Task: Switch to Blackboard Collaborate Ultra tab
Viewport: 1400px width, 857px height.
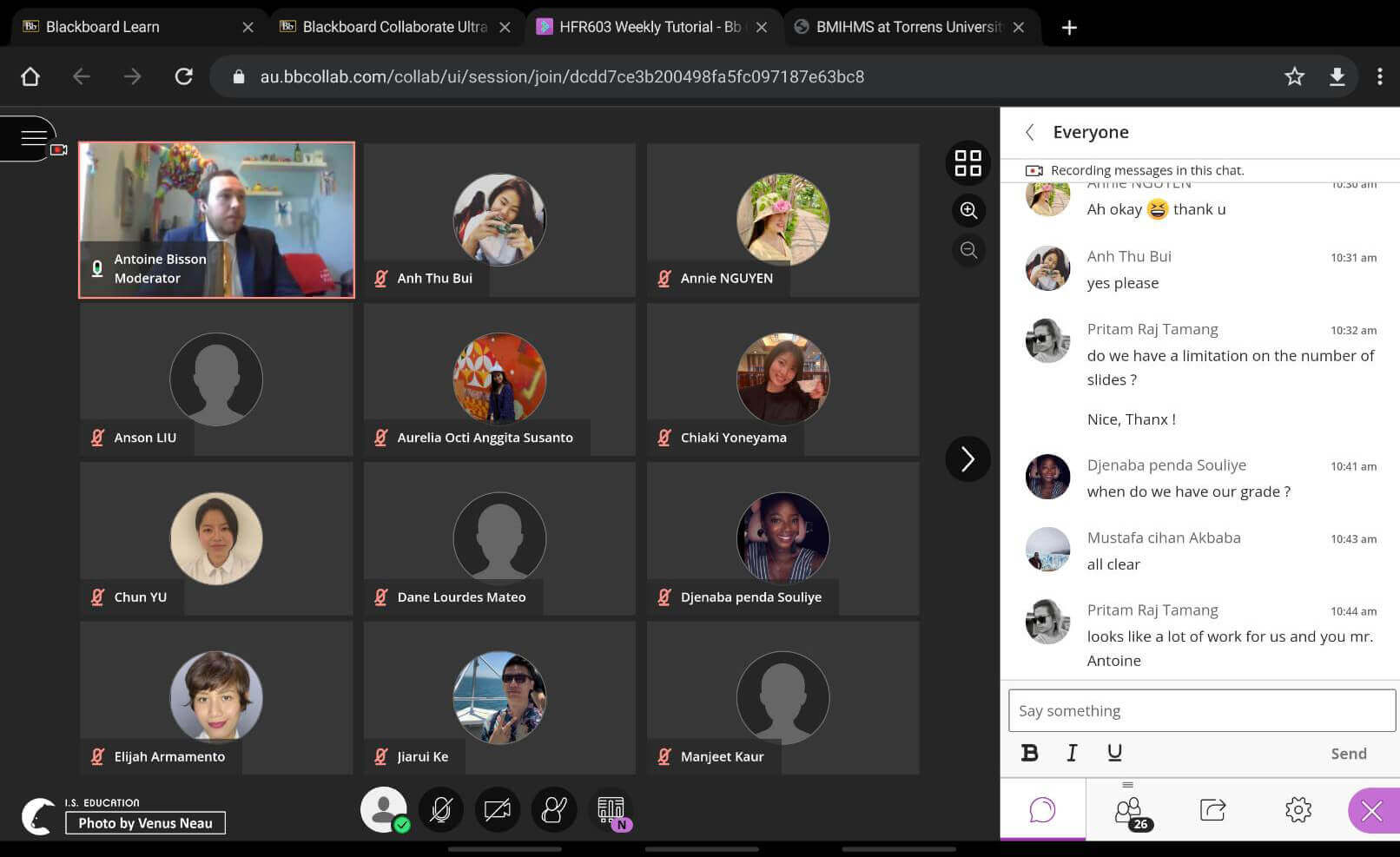Action: click(395, 27)
